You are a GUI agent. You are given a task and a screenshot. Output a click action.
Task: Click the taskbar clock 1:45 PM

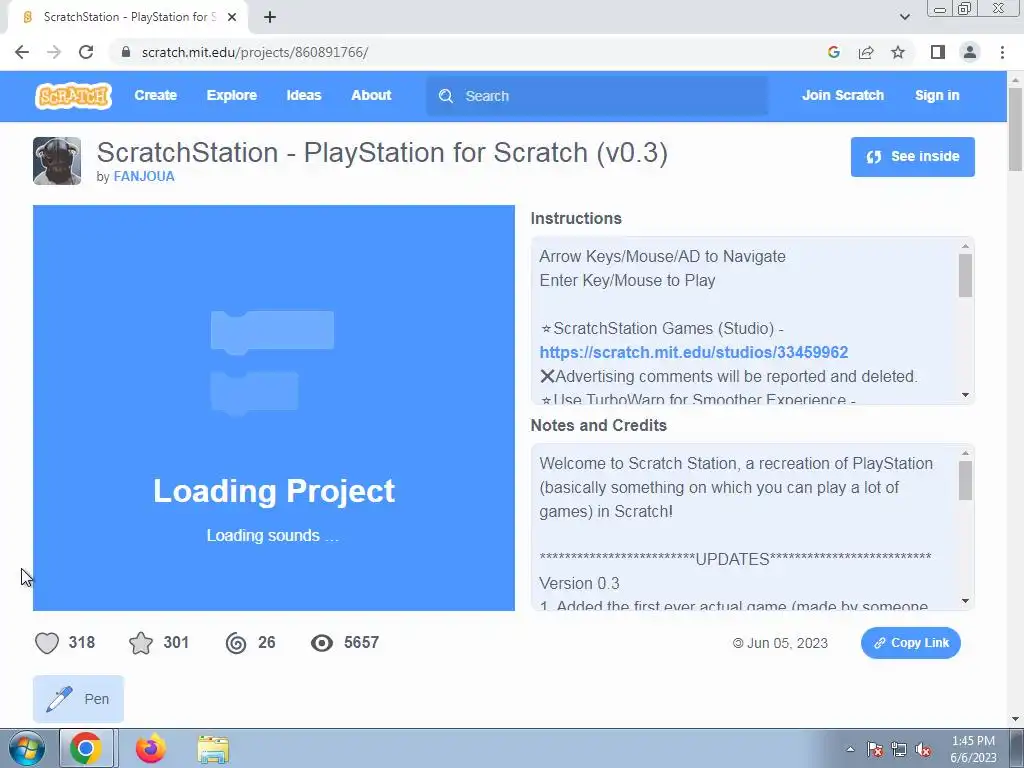pos(973,749)
